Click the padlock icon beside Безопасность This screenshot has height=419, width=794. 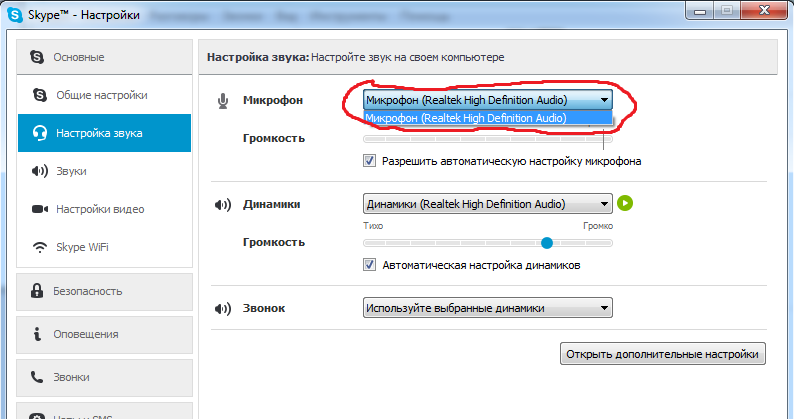pos(37,291)
